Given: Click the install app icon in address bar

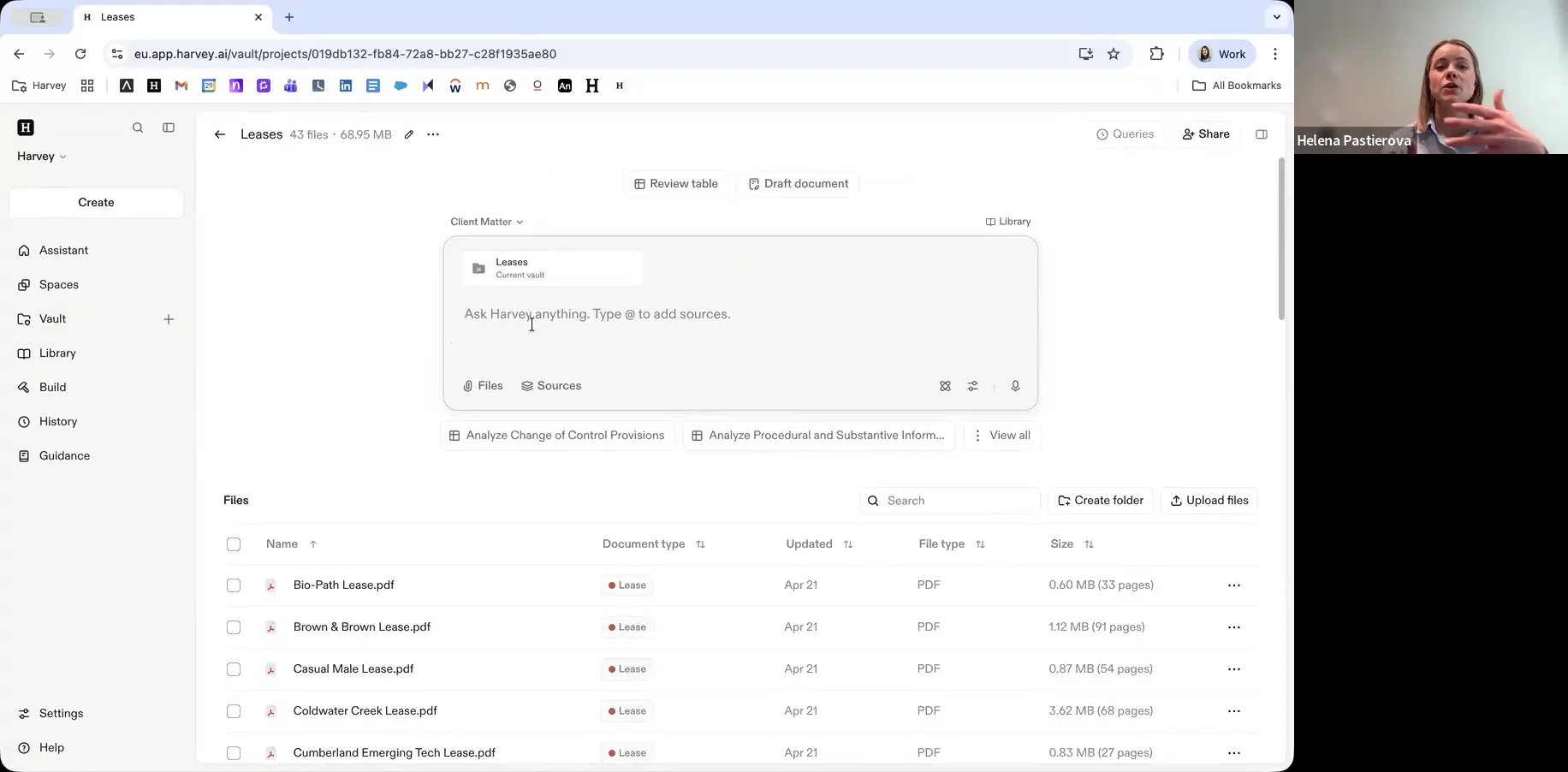Looking at the screenshot, I should click(1085, 54).
